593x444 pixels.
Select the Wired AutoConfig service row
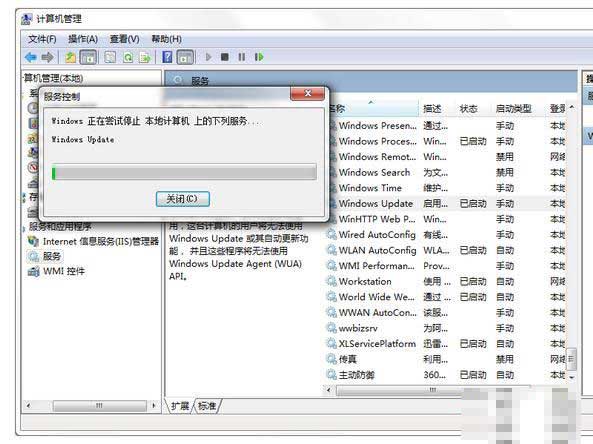point(446,234)
